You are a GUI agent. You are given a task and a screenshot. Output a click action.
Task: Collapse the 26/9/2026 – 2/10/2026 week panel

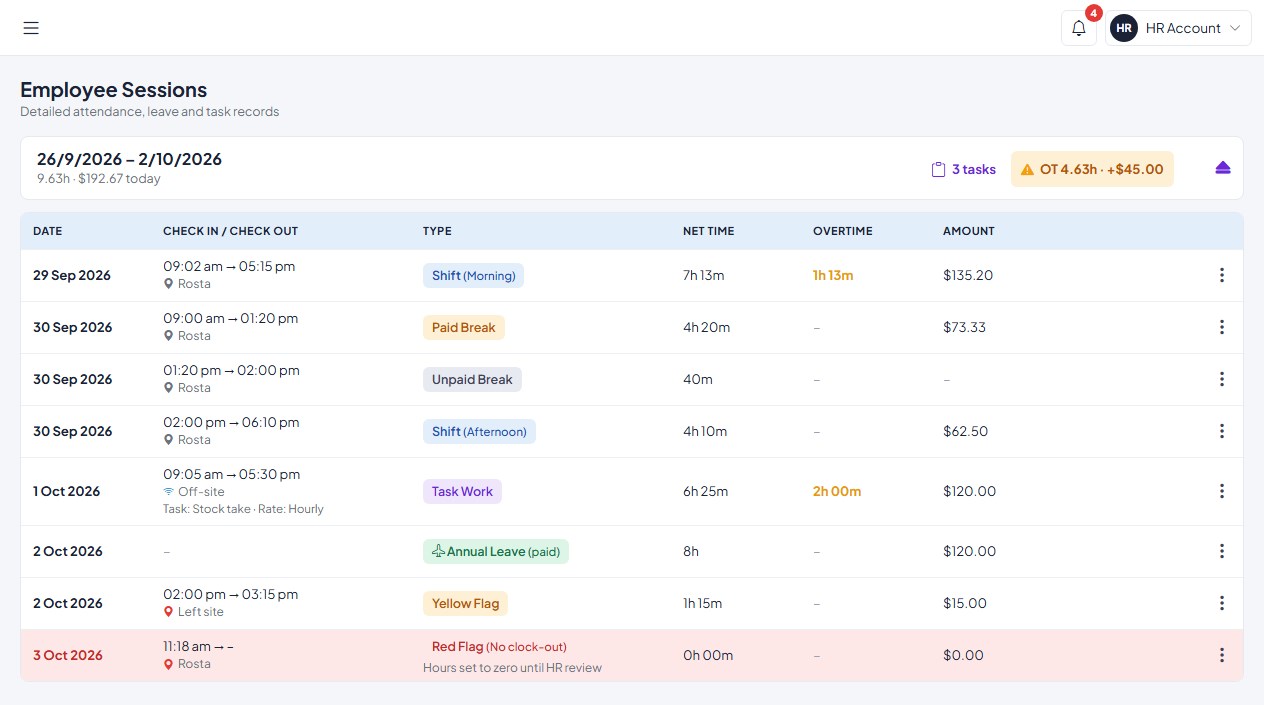tap(1223, 168)
